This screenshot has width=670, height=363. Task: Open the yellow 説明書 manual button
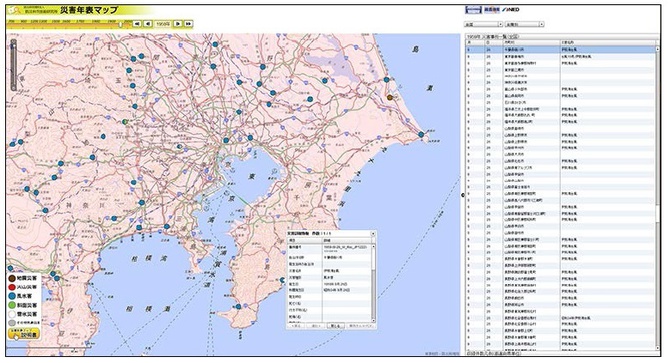[x=24, y=334]
